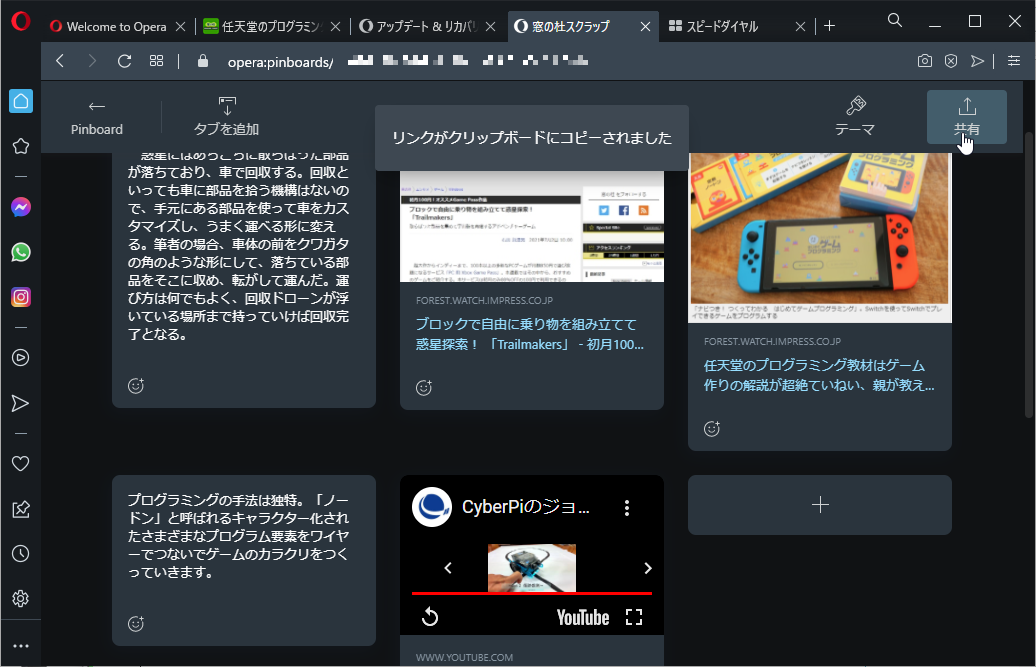Click the right chevron on the YouTube carousel
The image size is (1036, 667).
pyautogui.click(x=647, y=567)
